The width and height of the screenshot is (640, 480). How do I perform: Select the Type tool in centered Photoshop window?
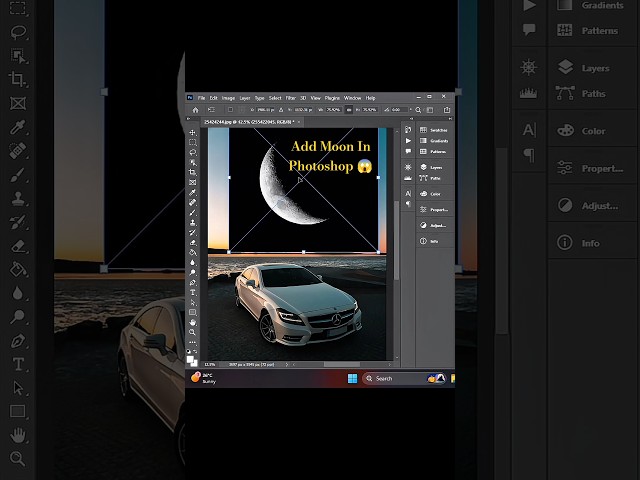click(x=193, y=292)
